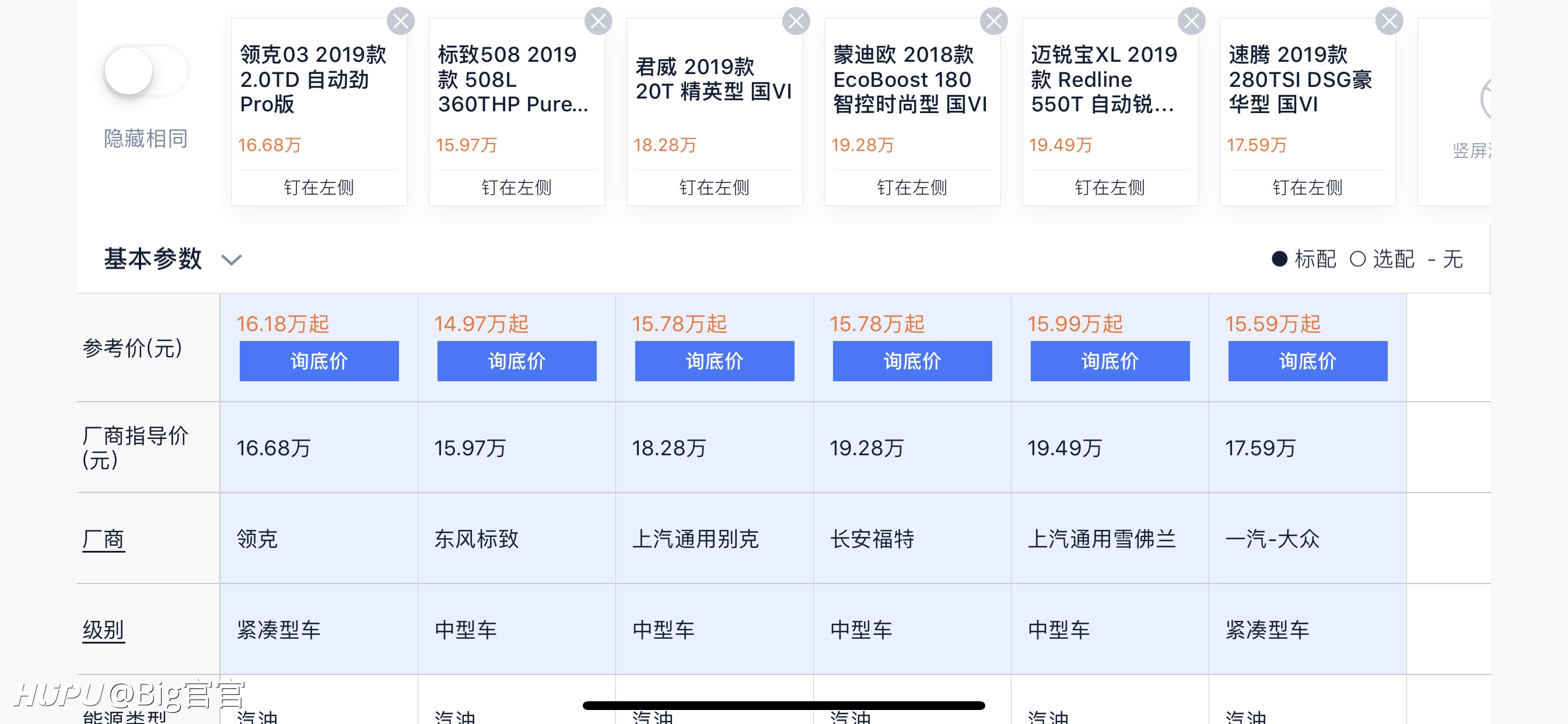
Task: Collapse the 基本参数 section chevron
Action: [232, 261]
